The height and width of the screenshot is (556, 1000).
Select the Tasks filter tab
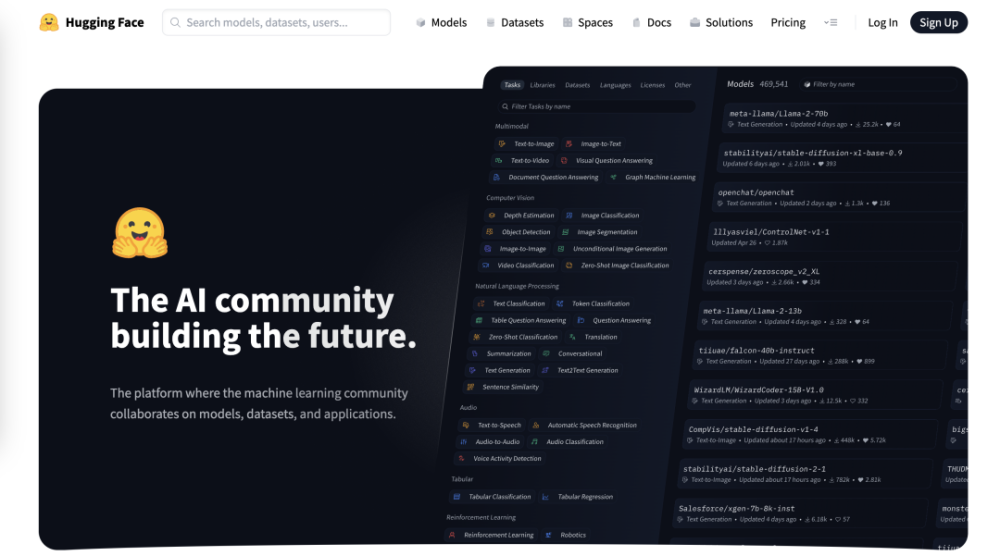[512, 85]
